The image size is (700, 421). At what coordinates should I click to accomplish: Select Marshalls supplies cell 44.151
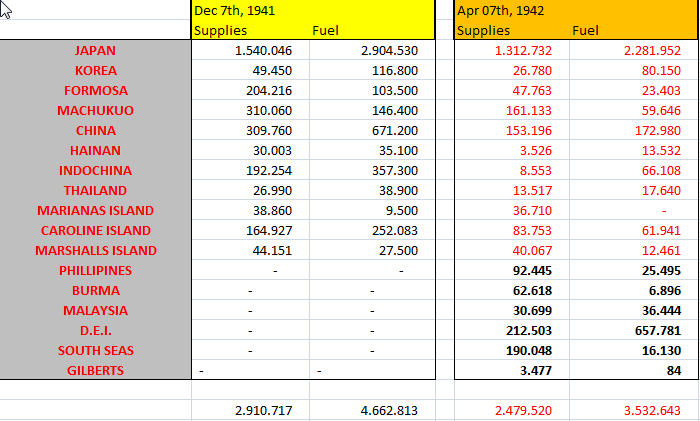pyautogui.click(x=250, y=250)
